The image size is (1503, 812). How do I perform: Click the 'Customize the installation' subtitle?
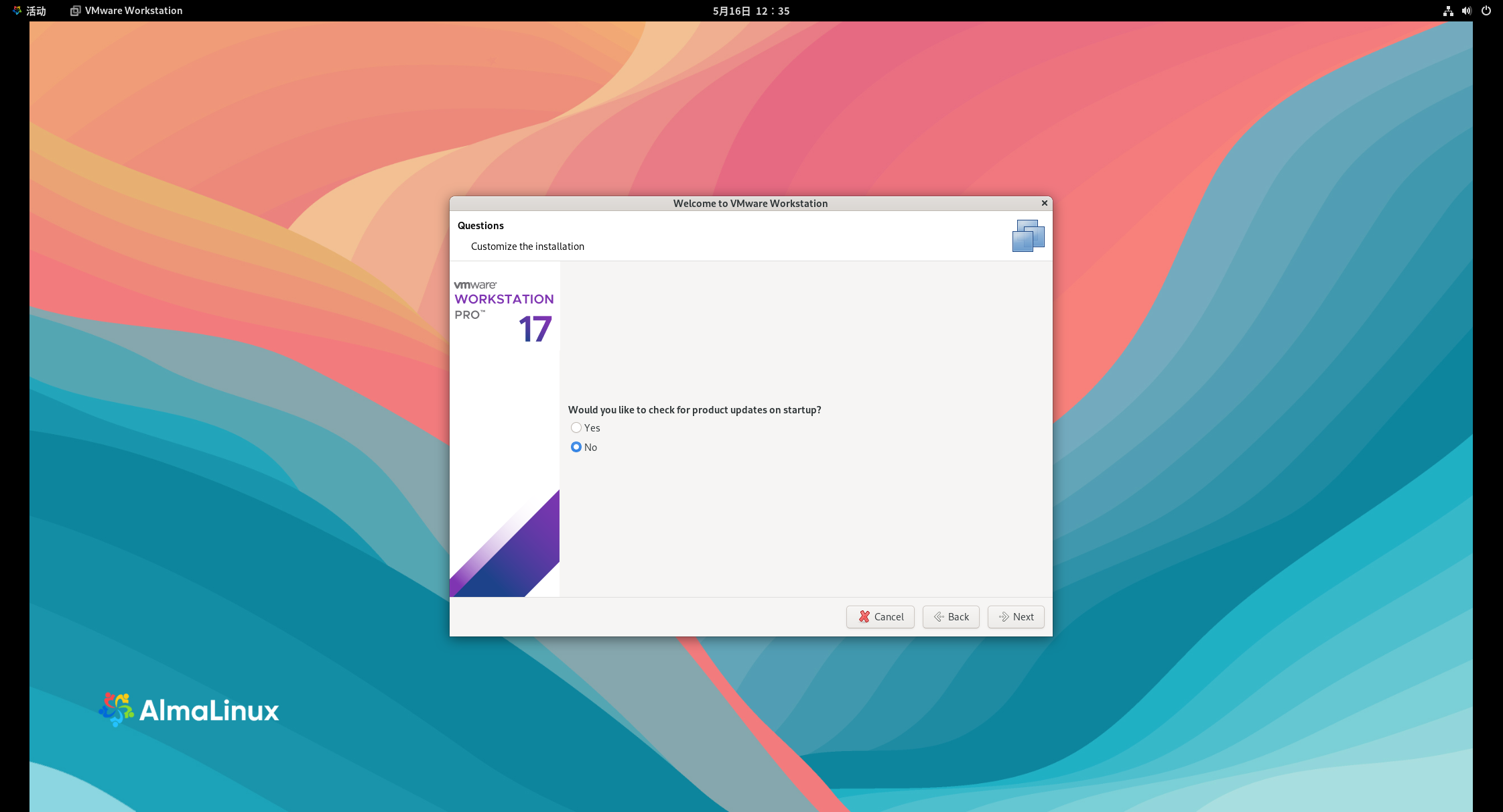pos(527,247)
